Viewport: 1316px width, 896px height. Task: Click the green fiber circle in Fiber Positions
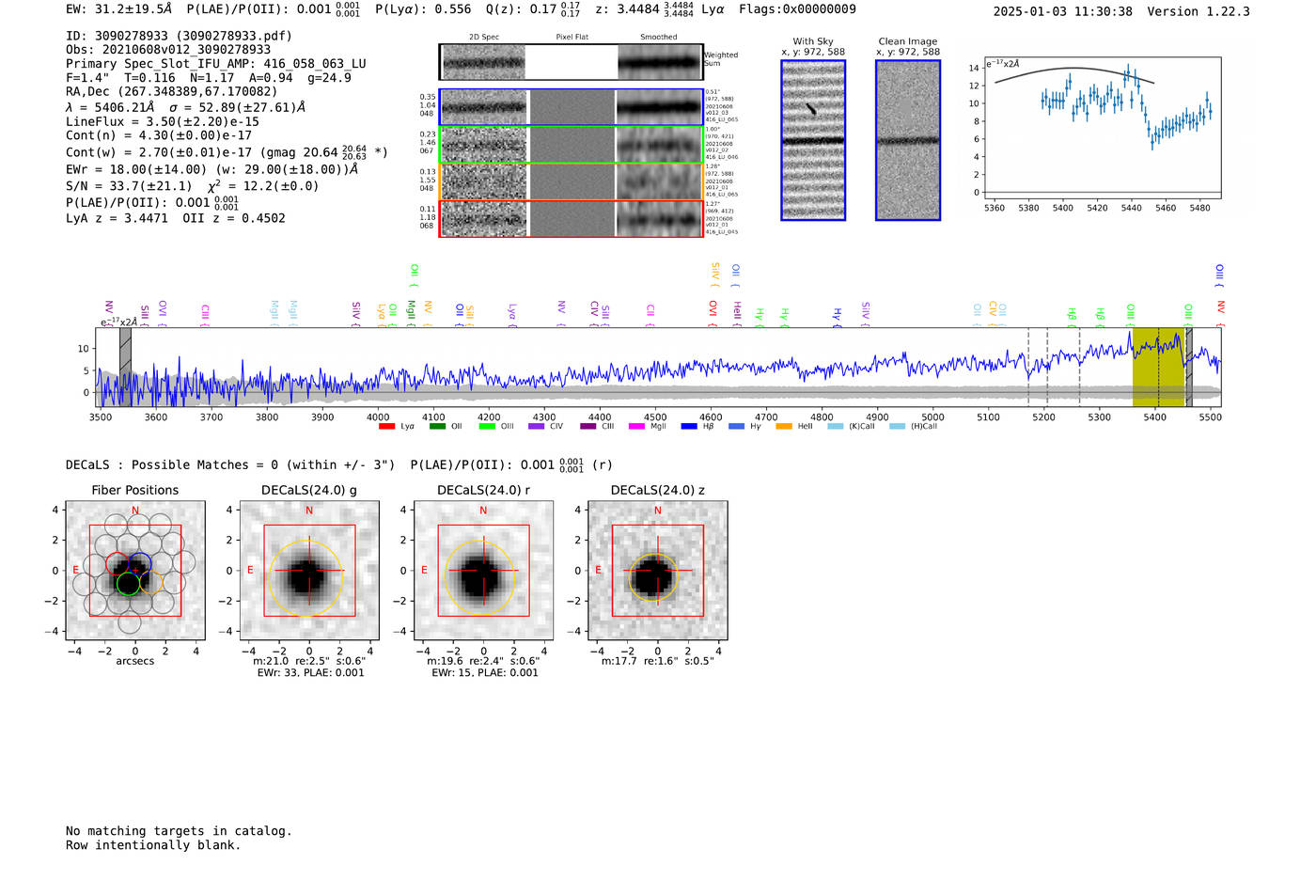tap(128, 583)
